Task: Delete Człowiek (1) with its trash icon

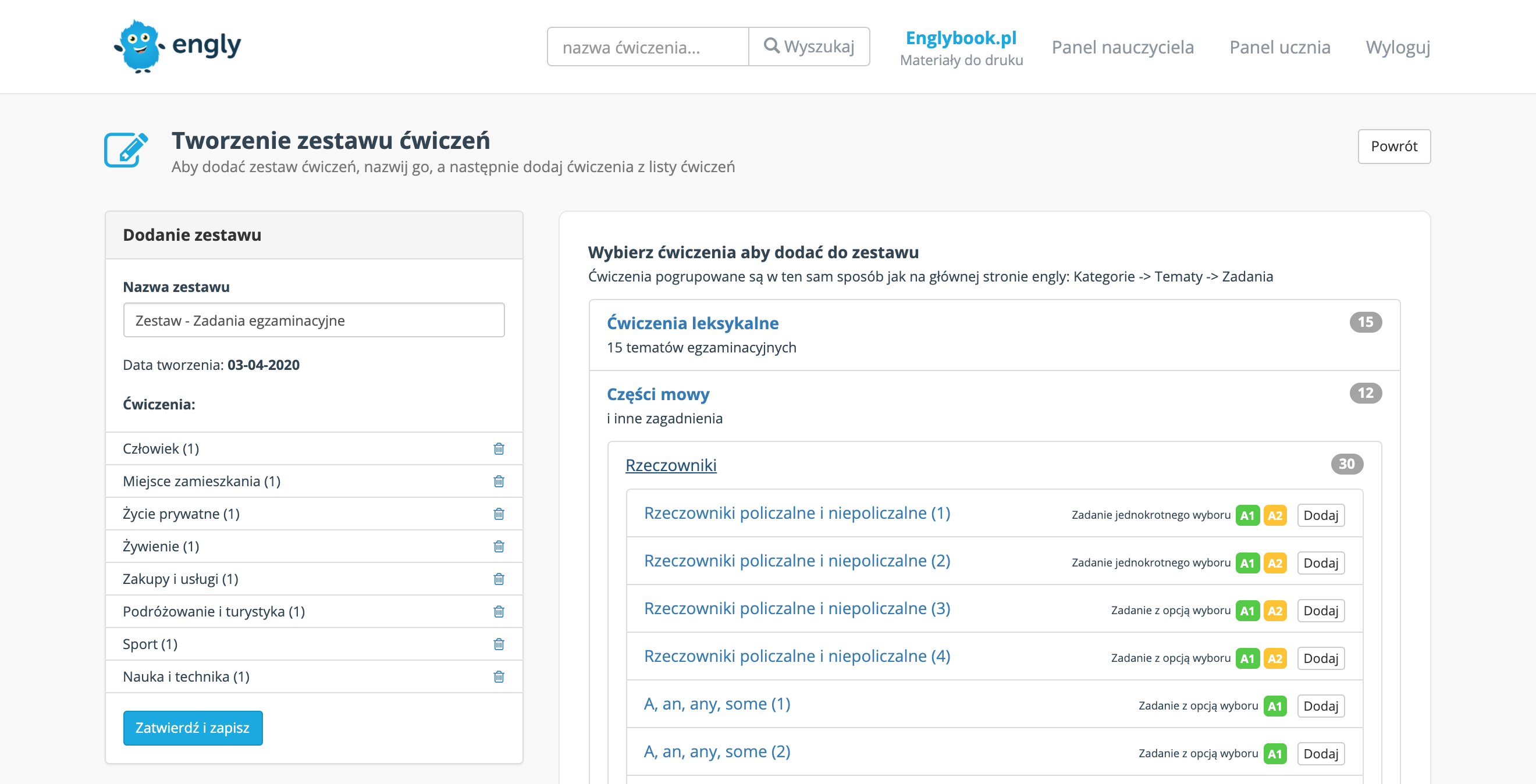Action: pos(499,448)
